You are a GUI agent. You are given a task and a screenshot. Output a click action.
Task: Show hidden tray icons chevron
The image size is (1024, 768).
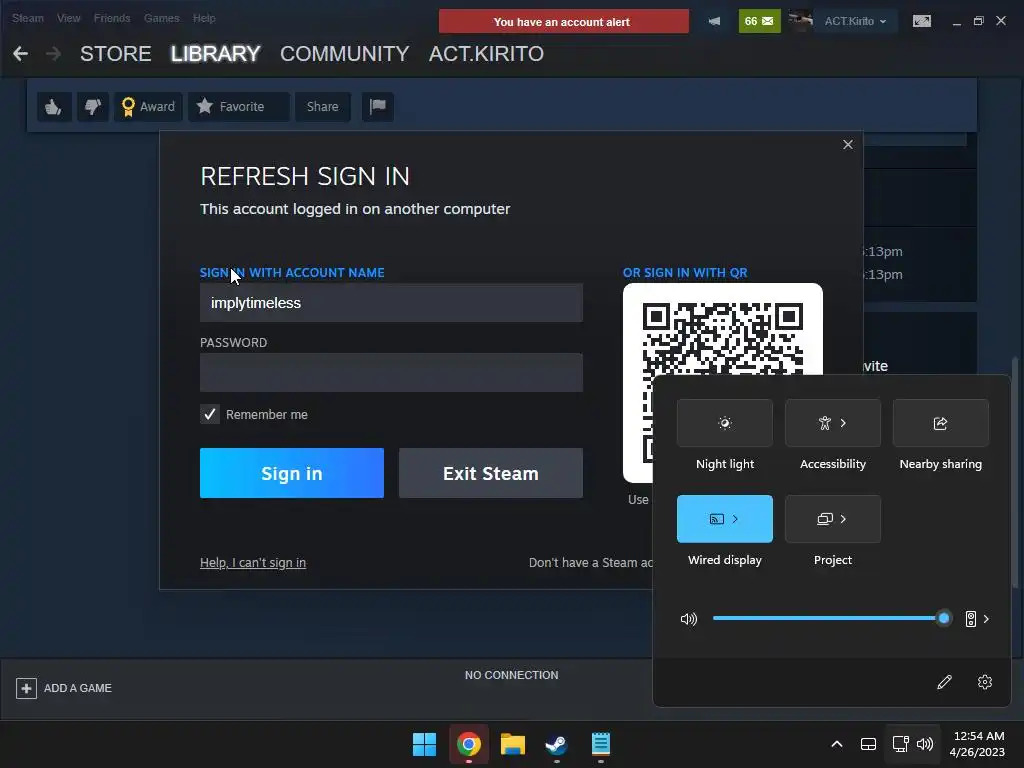[x=837, y=744]
